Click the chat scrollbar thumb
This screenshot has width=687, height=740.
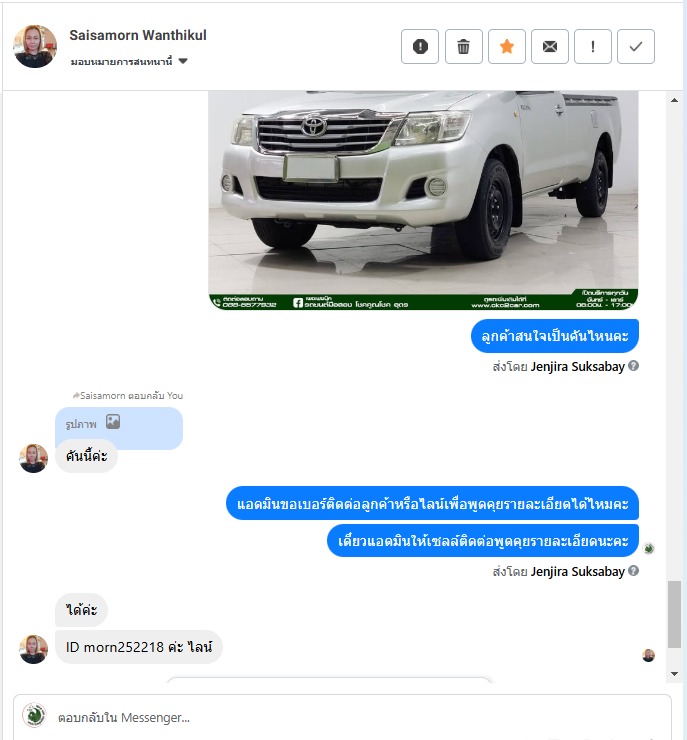pos(674,614)
